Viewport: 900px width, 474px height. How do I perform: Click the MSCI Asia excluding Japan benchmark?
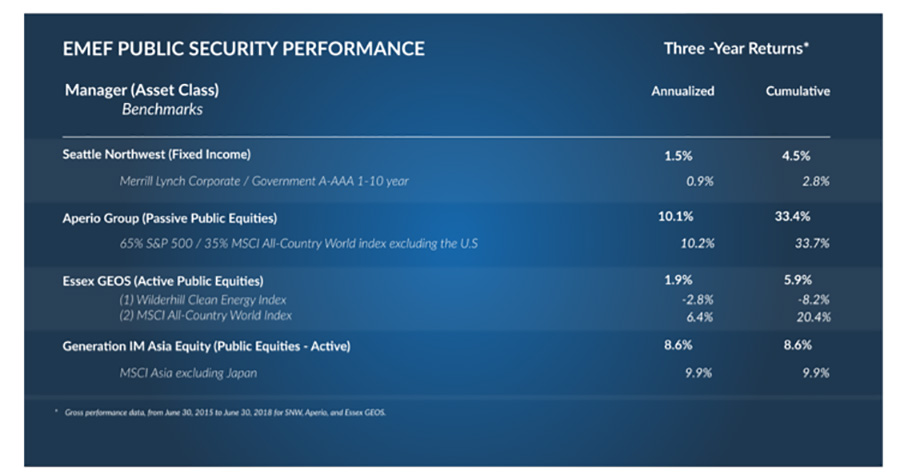click(x=188, y=373)
